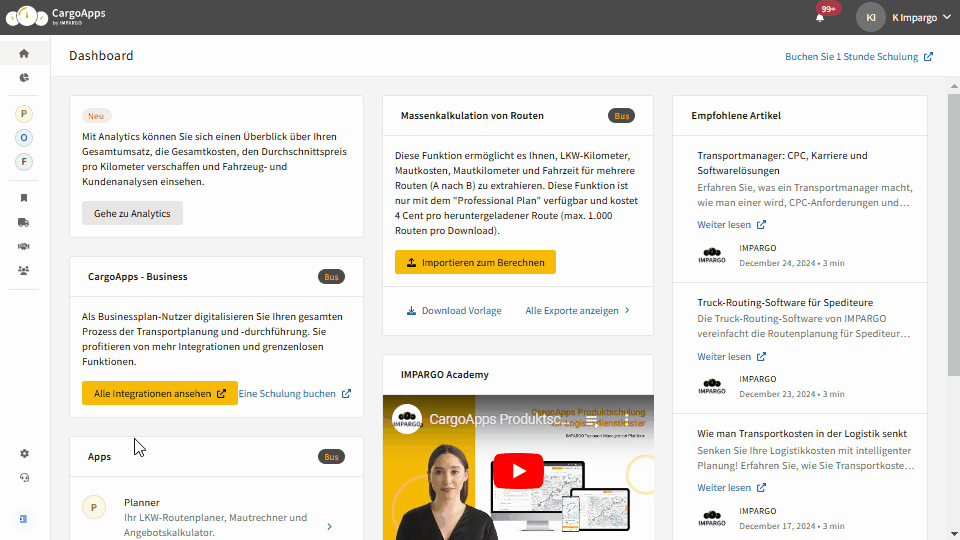The width and height of the screenshot is (960, 540).
Task: Open the K Impargo user dropdown
Action: click(921, 18)
